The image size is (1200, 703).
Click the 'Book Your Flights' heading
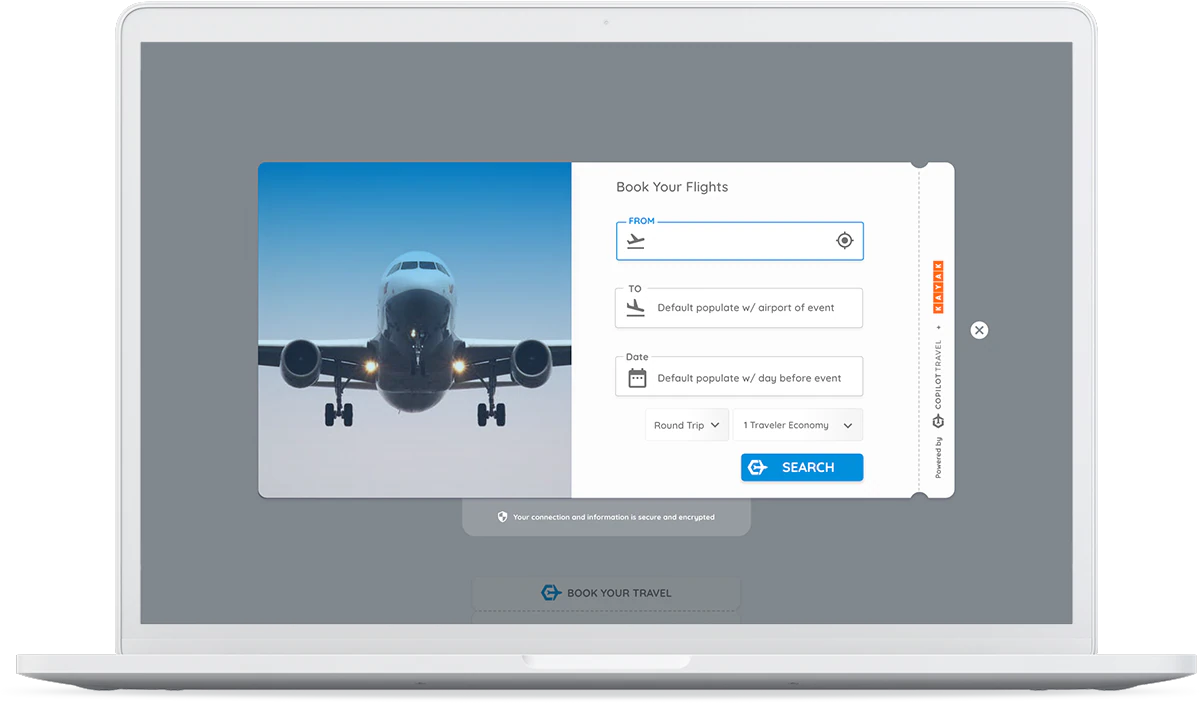[672, 187]
